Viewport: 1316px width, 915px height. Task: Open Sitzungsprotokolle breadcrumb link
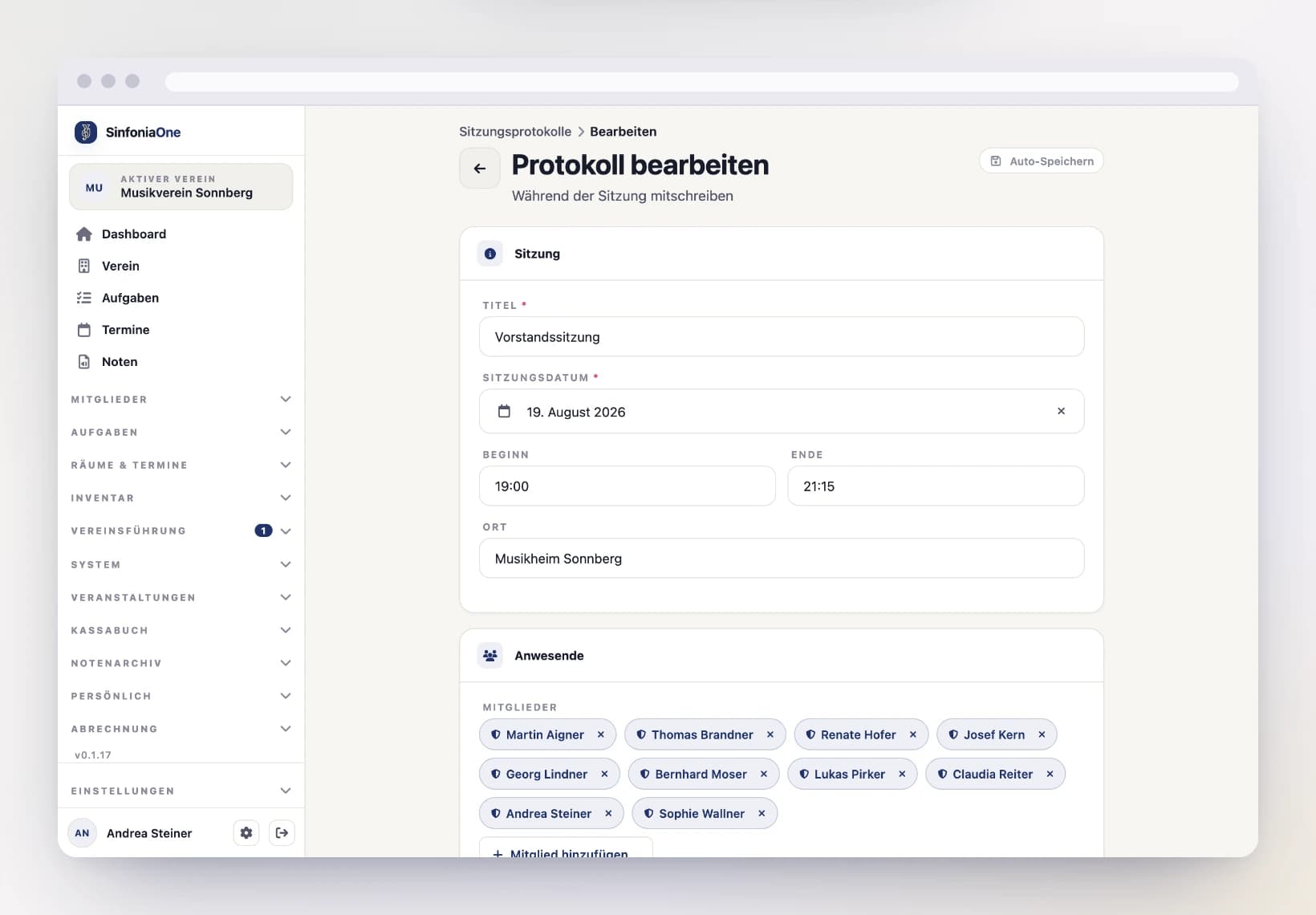tap(515, 132)
